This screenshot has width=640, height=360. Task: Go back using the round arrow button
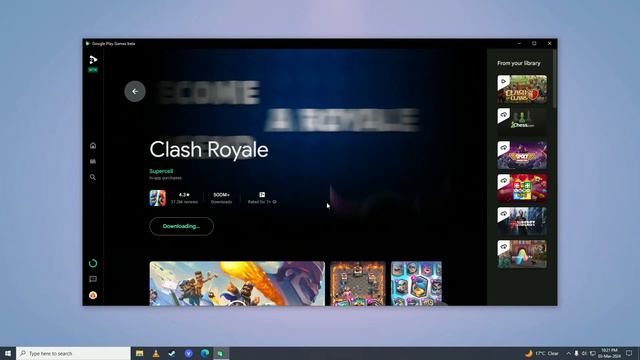point(135,91)
